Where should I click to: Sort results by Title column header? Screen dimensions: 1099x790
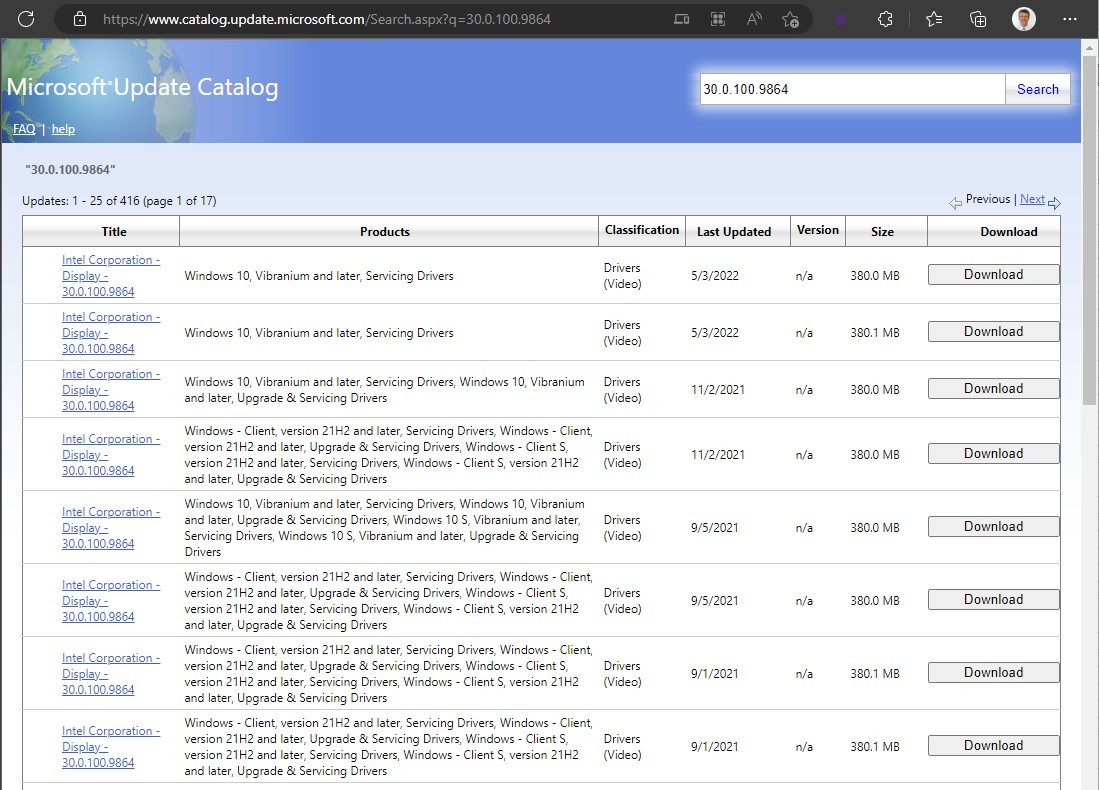coord(114,231)
